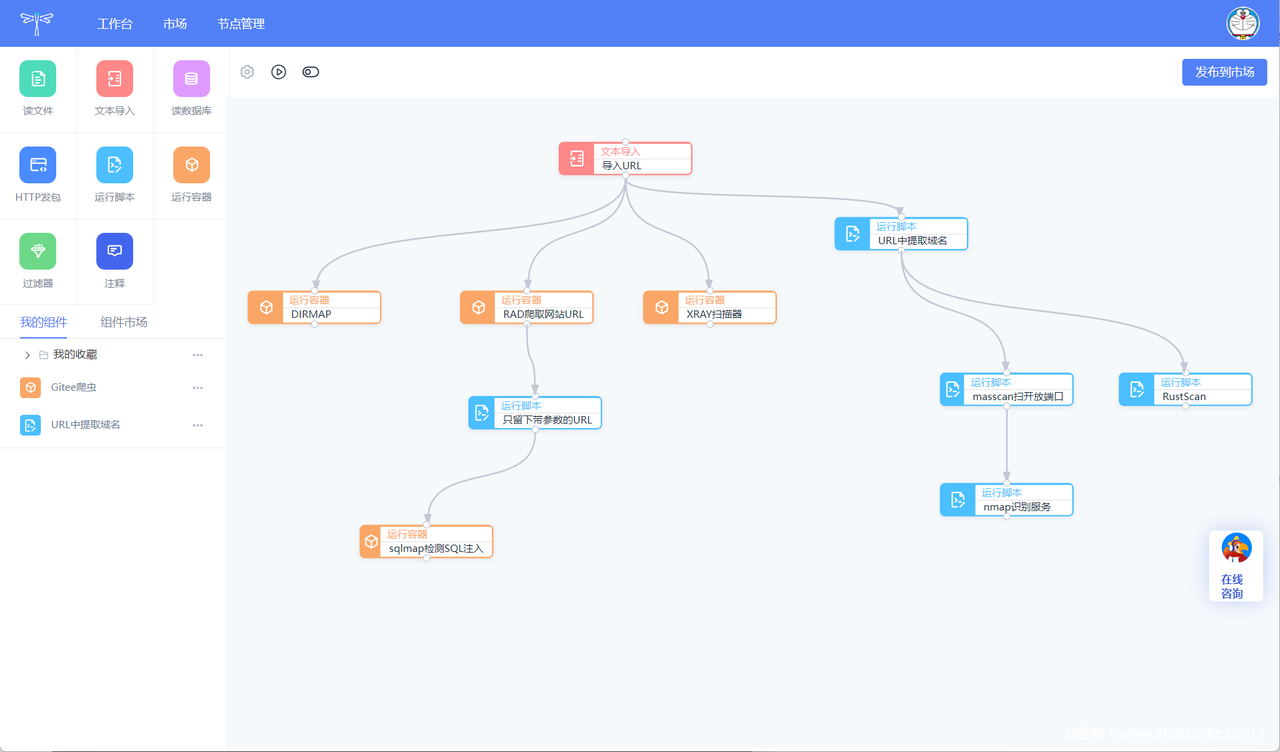This screenshot has height=752, width=1280.
Task: Open the 在线咨询 chat widget
Action: (1236, 566)
